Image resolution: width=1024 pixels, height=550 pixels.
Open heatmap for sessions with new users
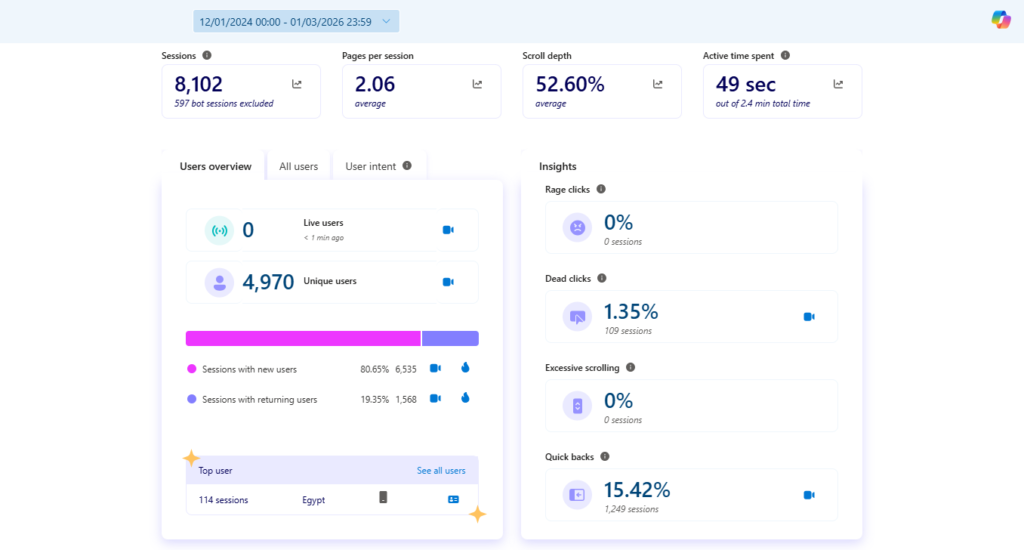pyautogui.click(x=465, y=368)
